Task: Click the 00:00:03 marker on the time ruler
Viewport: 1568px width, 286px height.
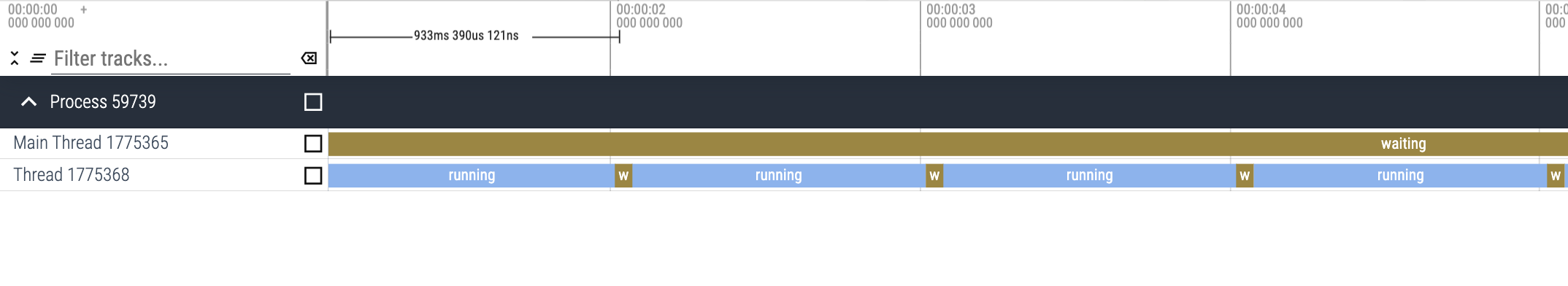Action: [x=951, y=16]
